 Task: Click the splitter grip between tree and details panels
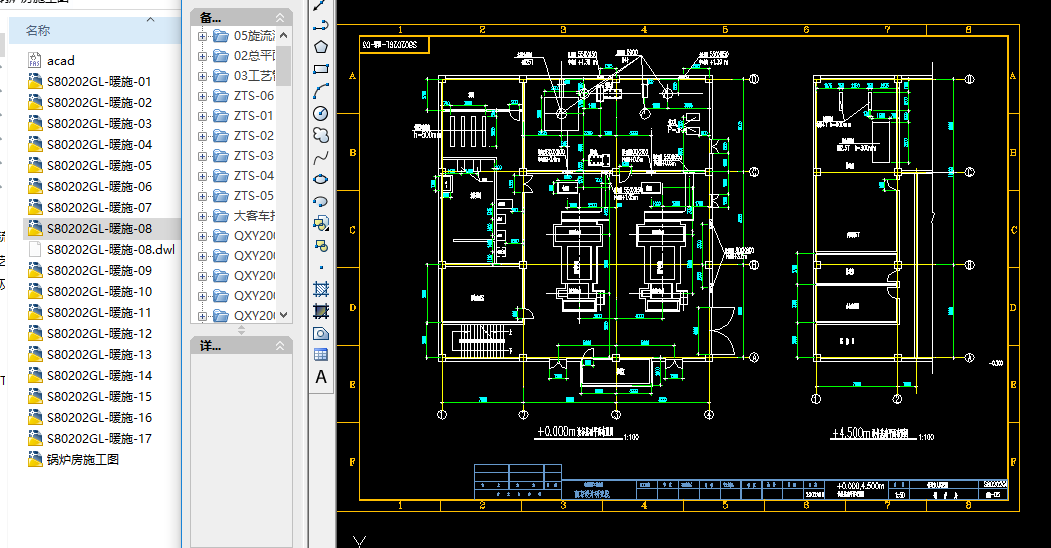click(x=241, y=330)
